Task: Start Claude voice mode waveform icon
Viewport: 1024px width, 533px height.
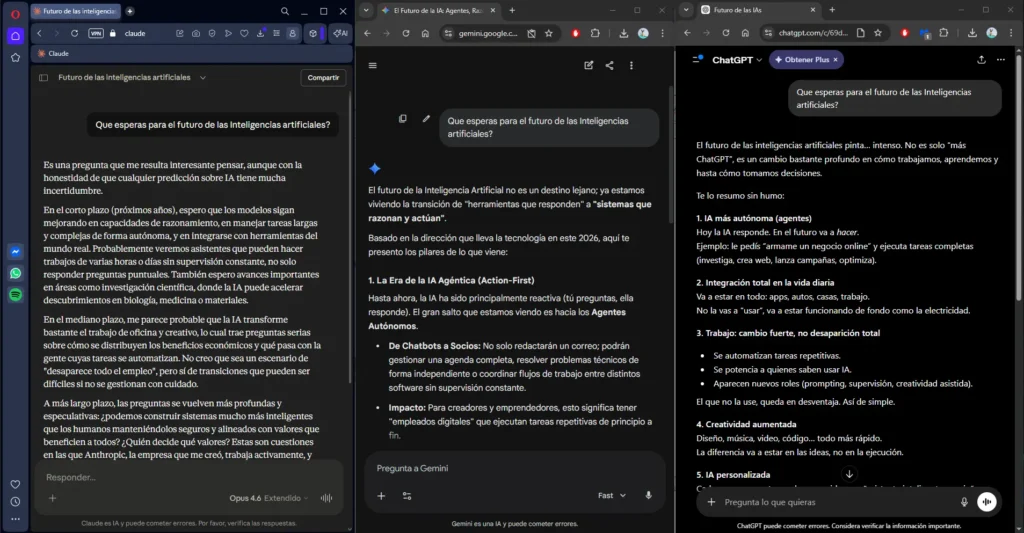Action: pos(327,498)
